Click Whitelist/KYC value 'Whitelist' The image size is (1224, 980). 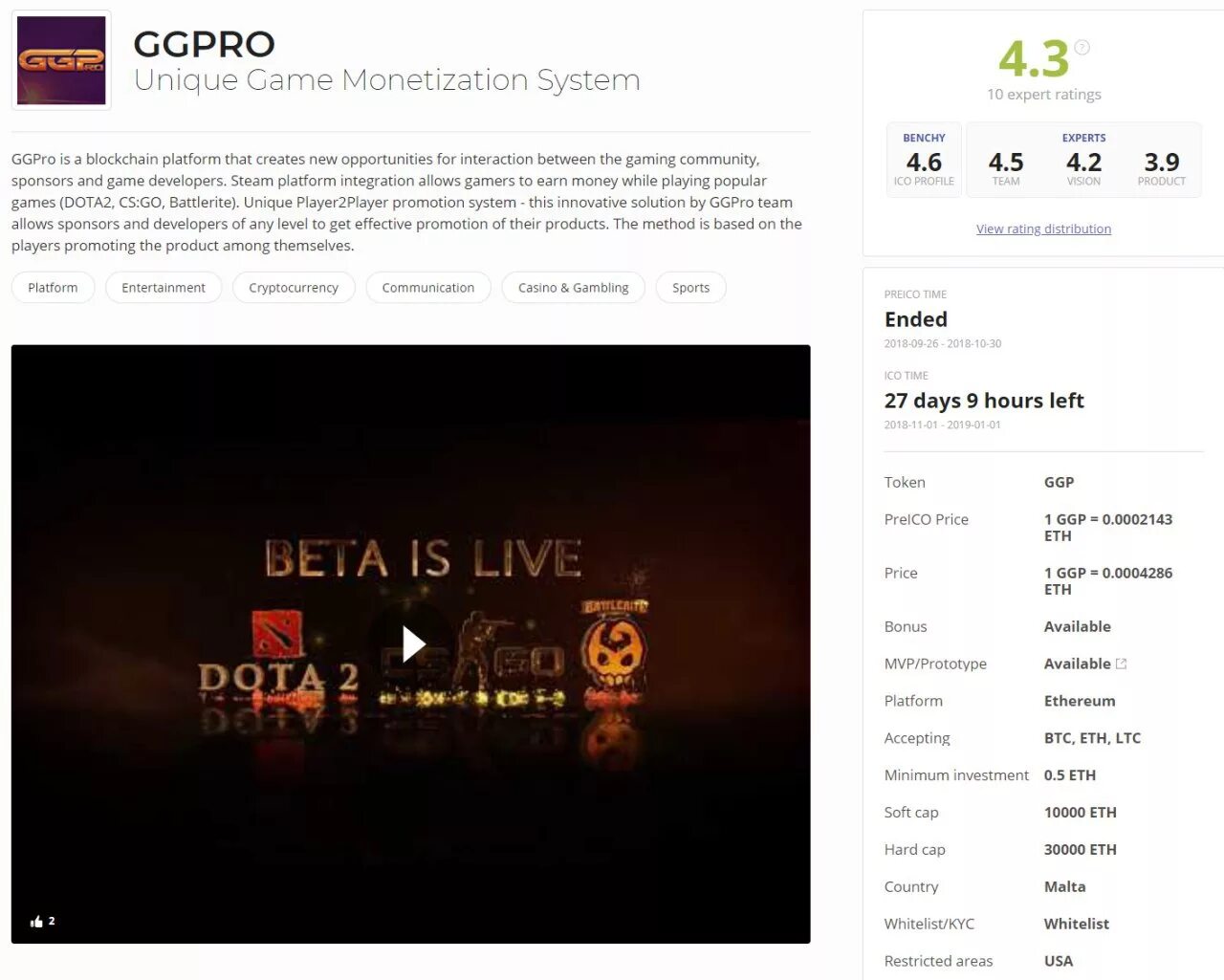(x=1077, y=925)
